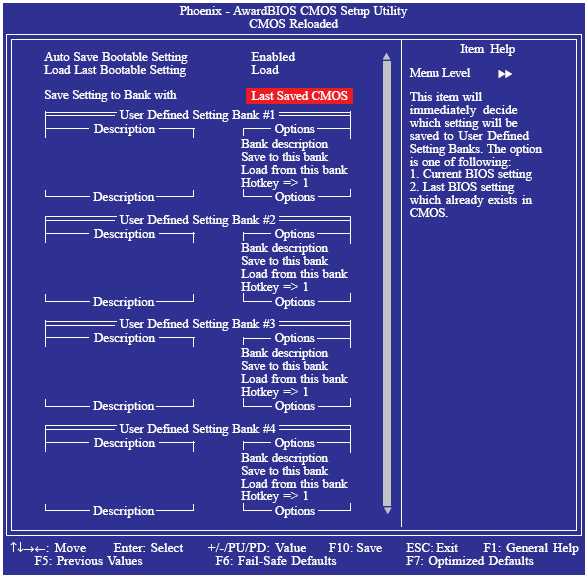
Task: Click ESC: Exit in footer
Action: pyautogui.click(x=432, y=548)
